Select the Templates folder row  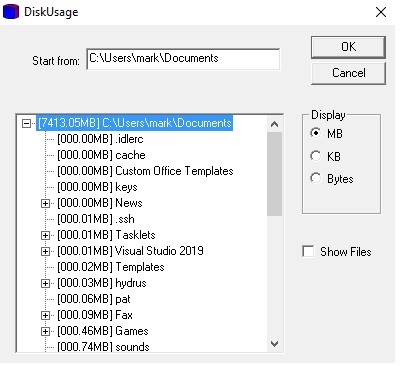point(111,267)
